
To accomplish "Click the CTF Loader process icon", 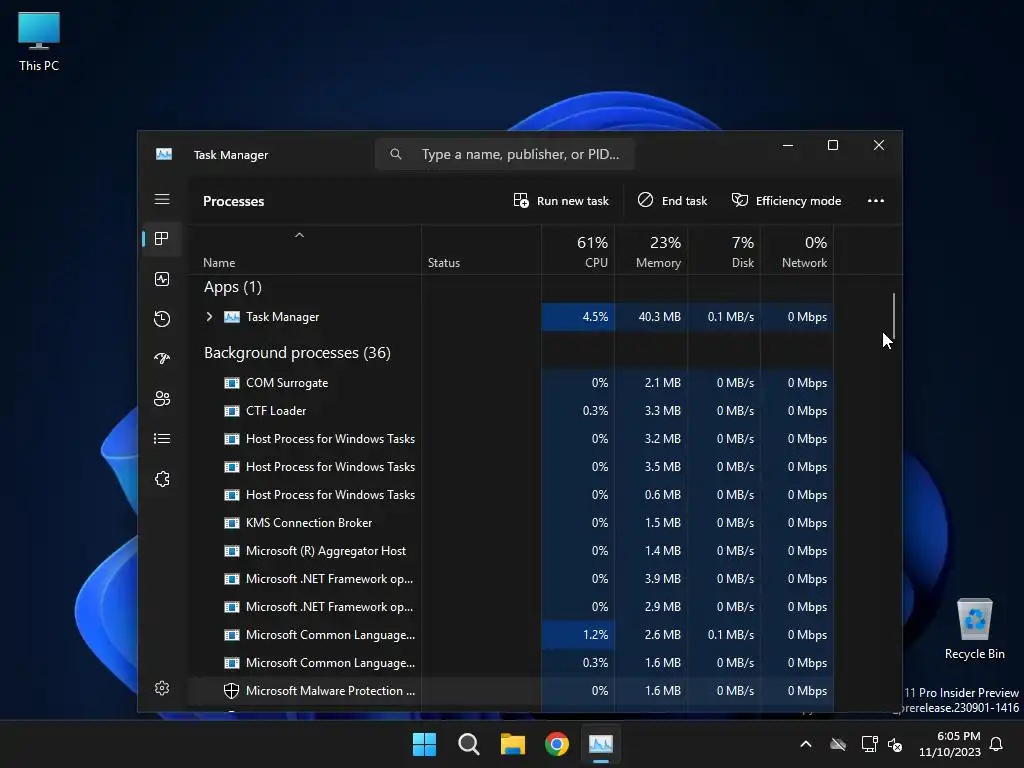I will coord(232,411).
